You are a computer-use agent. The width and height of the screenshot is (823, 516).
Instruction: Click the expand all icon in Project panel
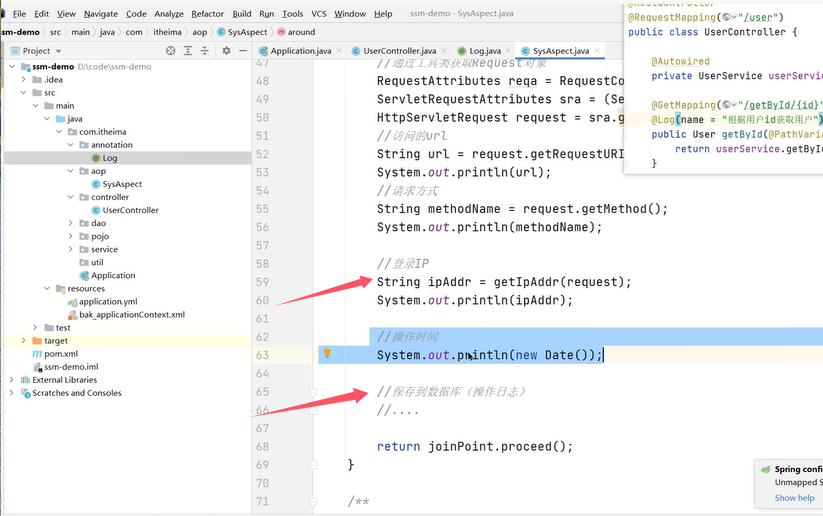188,51
